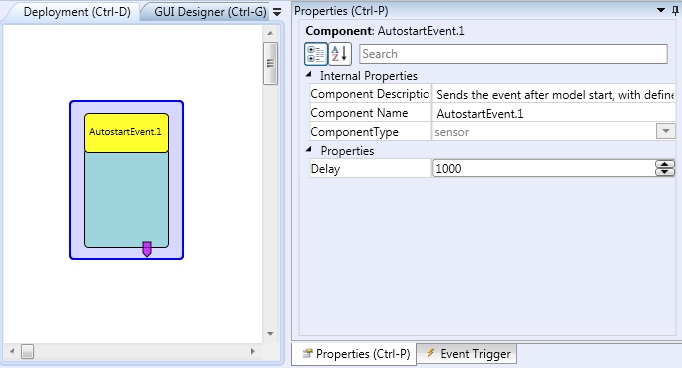The height and width of the screenshot is (368, 682).
Task: Collapse the Internal Properties section
Action: click(x=309, y=75)
